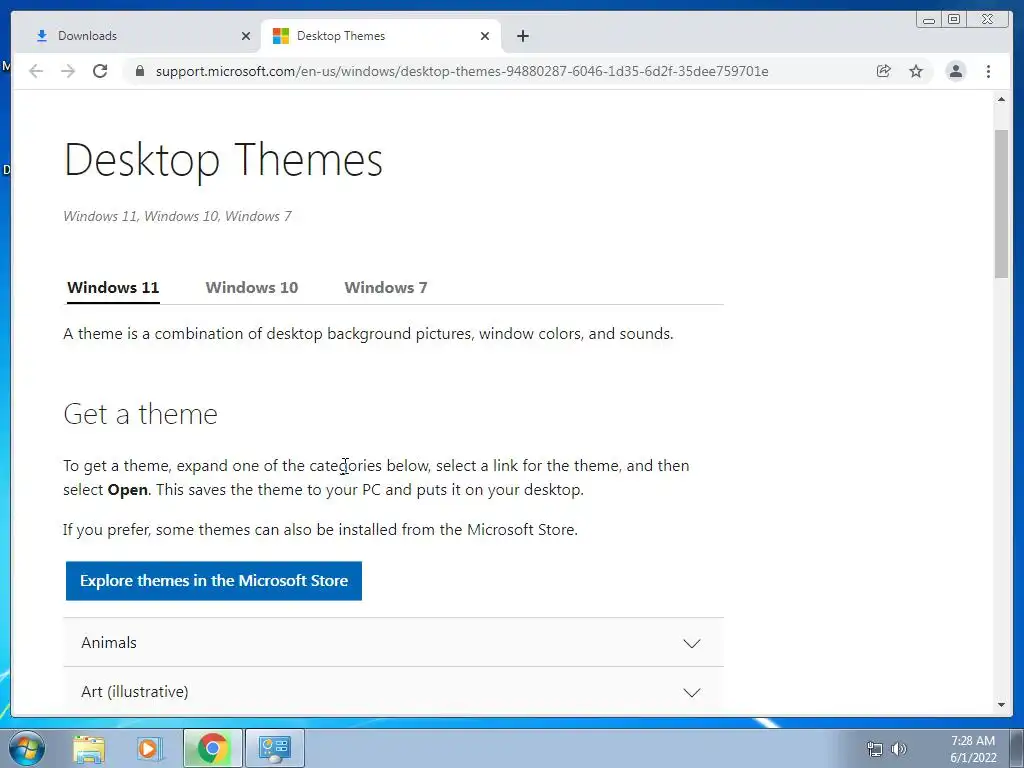The image size is (1024, 768).
Task: Select the Windows 11 tab
Action: point(113,287)
